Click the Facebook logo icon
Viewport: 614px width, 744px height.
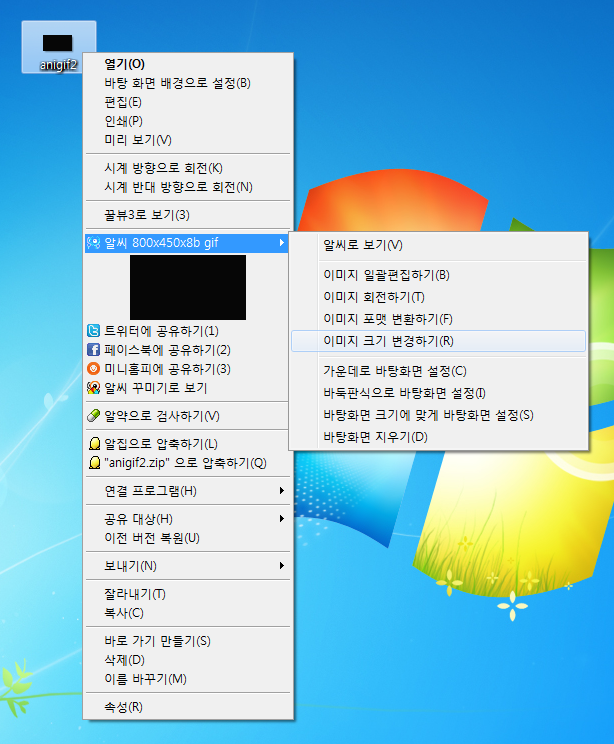pyautogui.click(x=93, y=350)
